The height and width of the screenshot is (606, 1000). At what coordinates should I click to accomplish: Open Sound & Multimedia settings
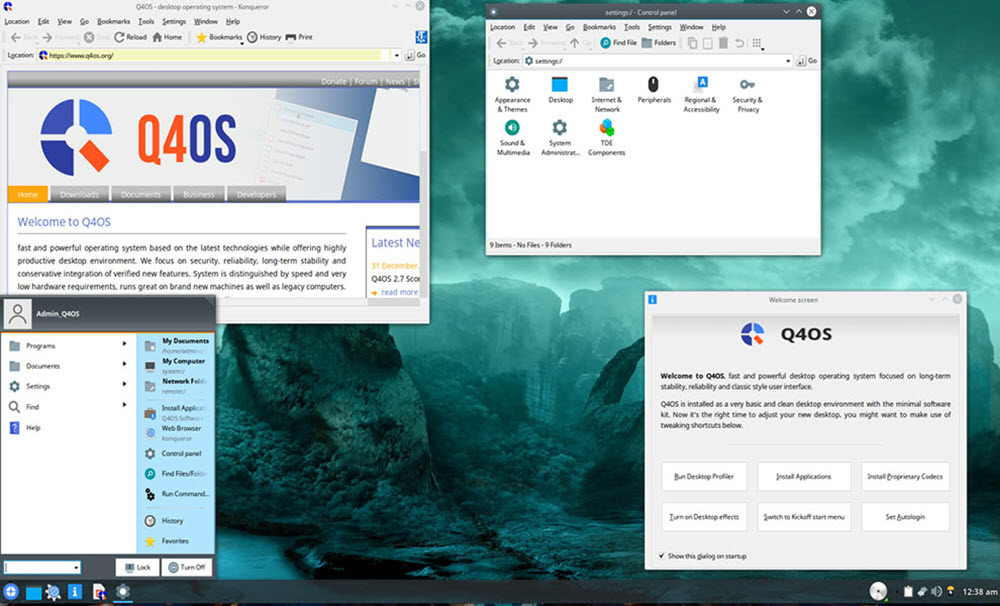tap(512, 129)
